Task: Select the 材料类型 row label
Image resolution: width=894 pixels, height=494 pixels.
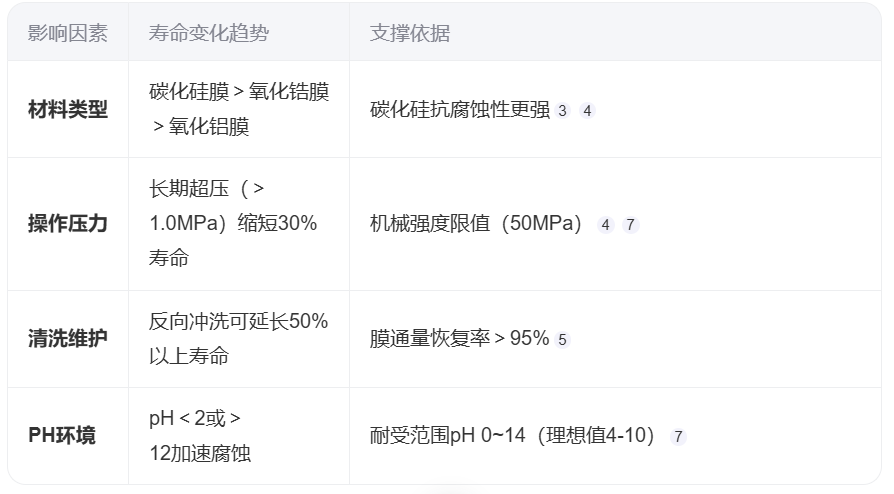Action: point(68,110)
